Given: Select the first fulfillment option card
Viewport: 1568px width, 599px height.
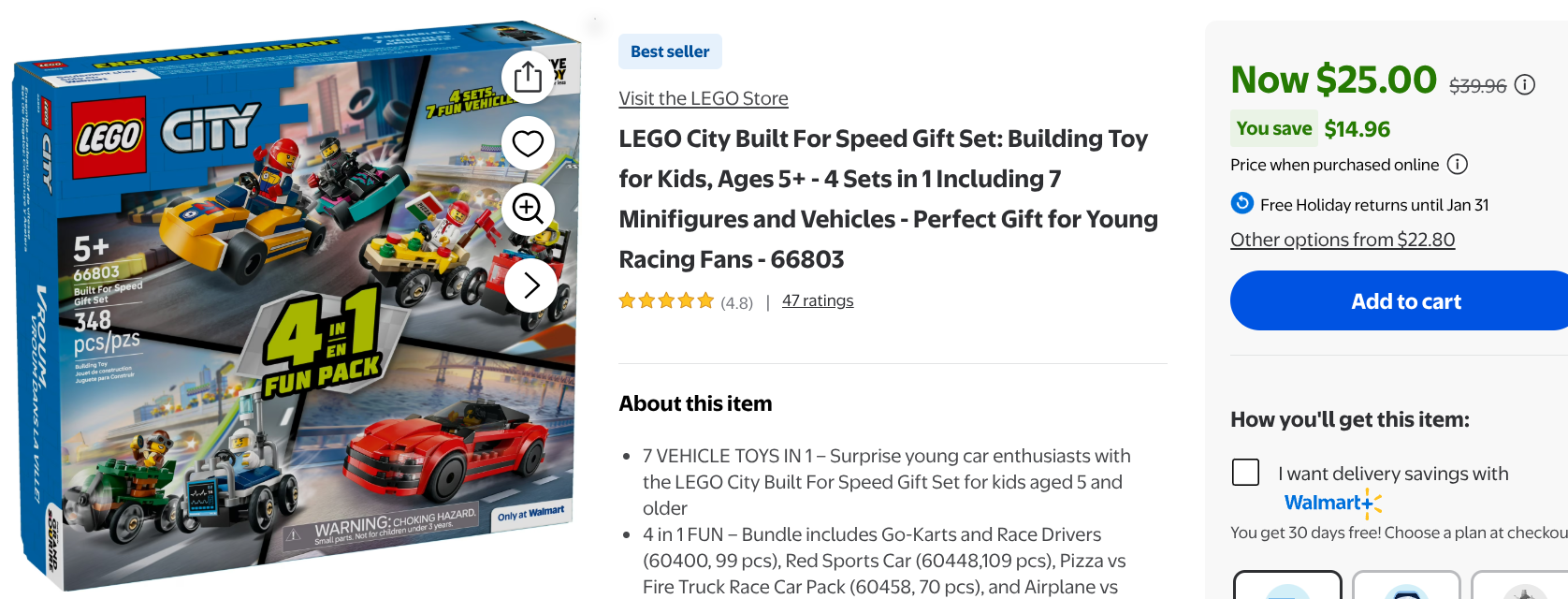Looking at the screenshot, I should pos(1287,585).
